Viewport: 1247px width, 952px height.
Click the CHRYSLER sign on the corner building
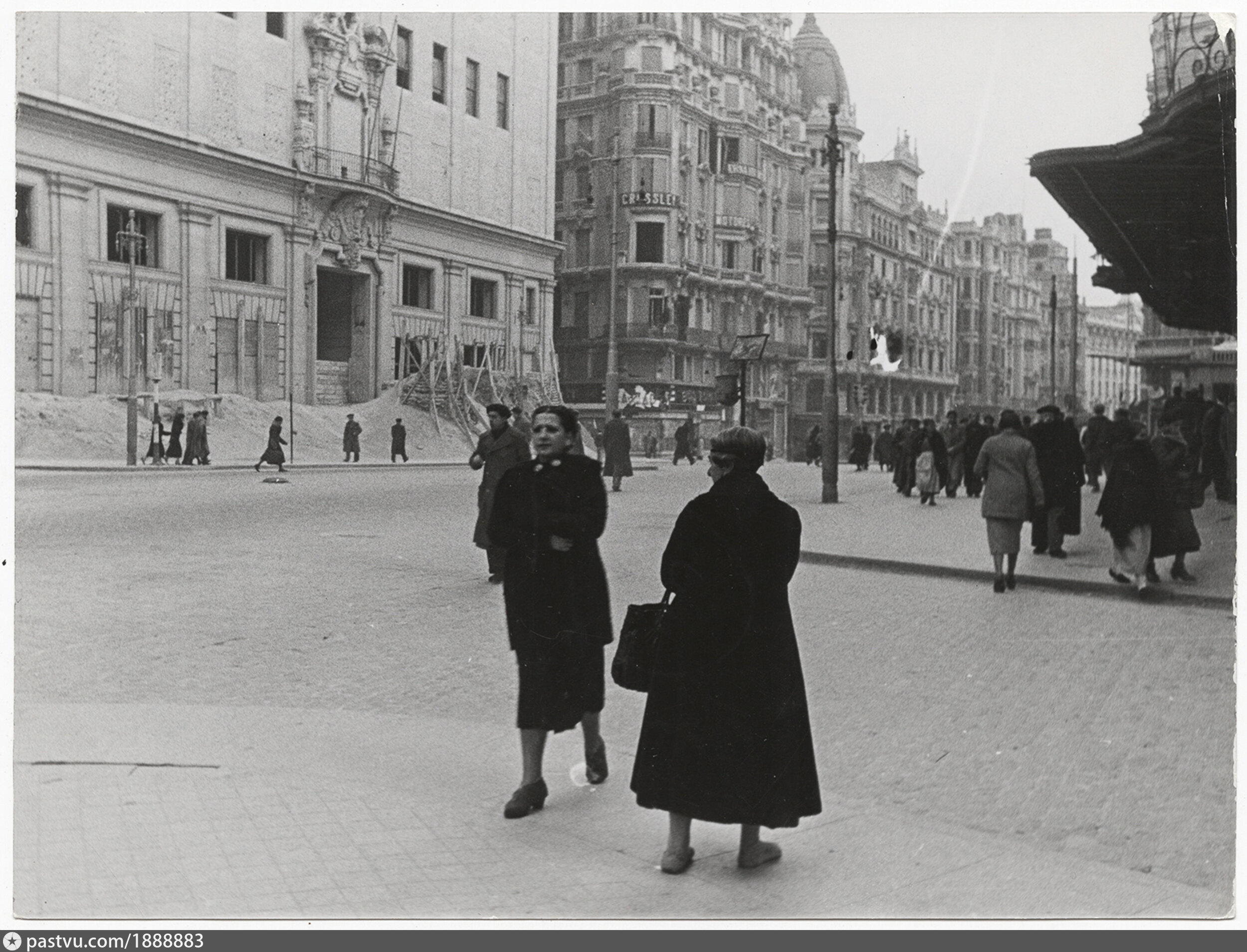tap(649, 199)
